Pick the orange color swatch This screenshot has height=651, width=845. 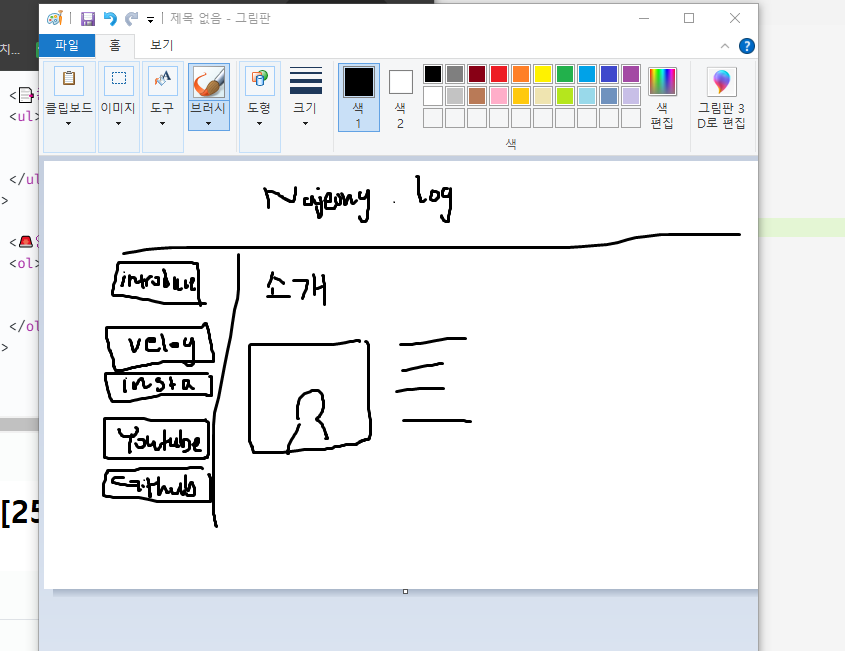coord(521,74)
